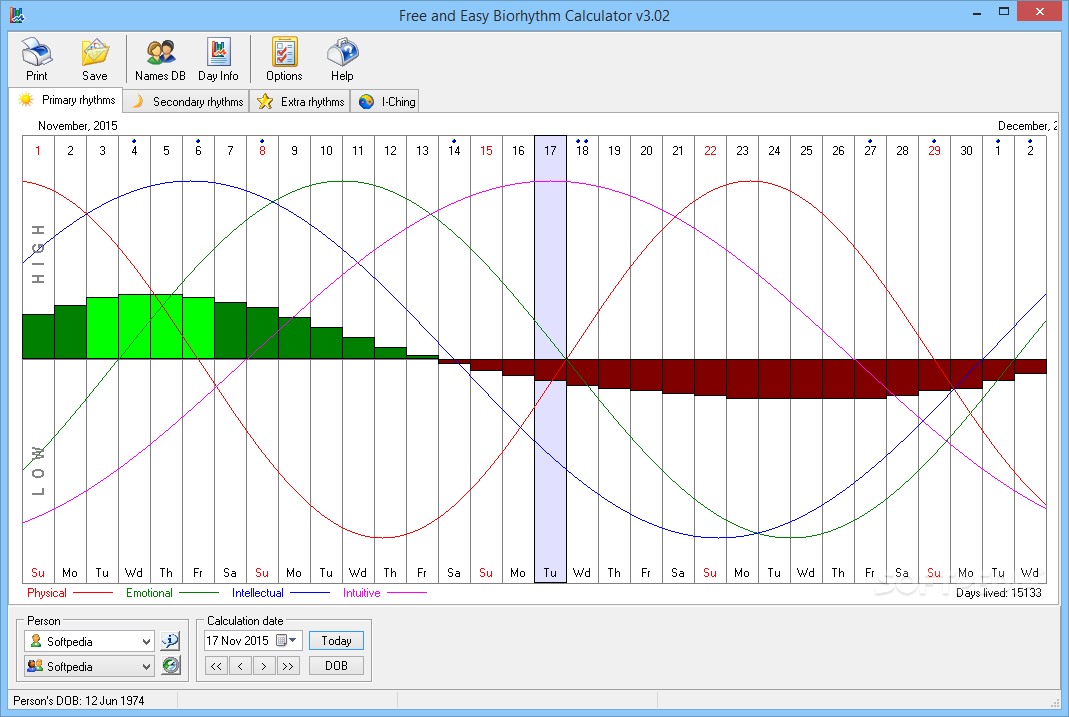Jump back with the << button
The width and height of the screenshot is (1069, 717).
coord(216,666)
